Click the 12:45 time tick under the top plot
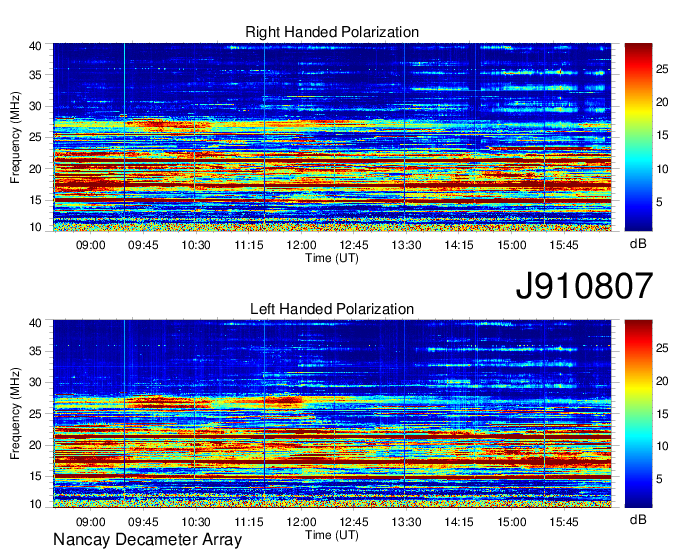 (x=353, y=245)
